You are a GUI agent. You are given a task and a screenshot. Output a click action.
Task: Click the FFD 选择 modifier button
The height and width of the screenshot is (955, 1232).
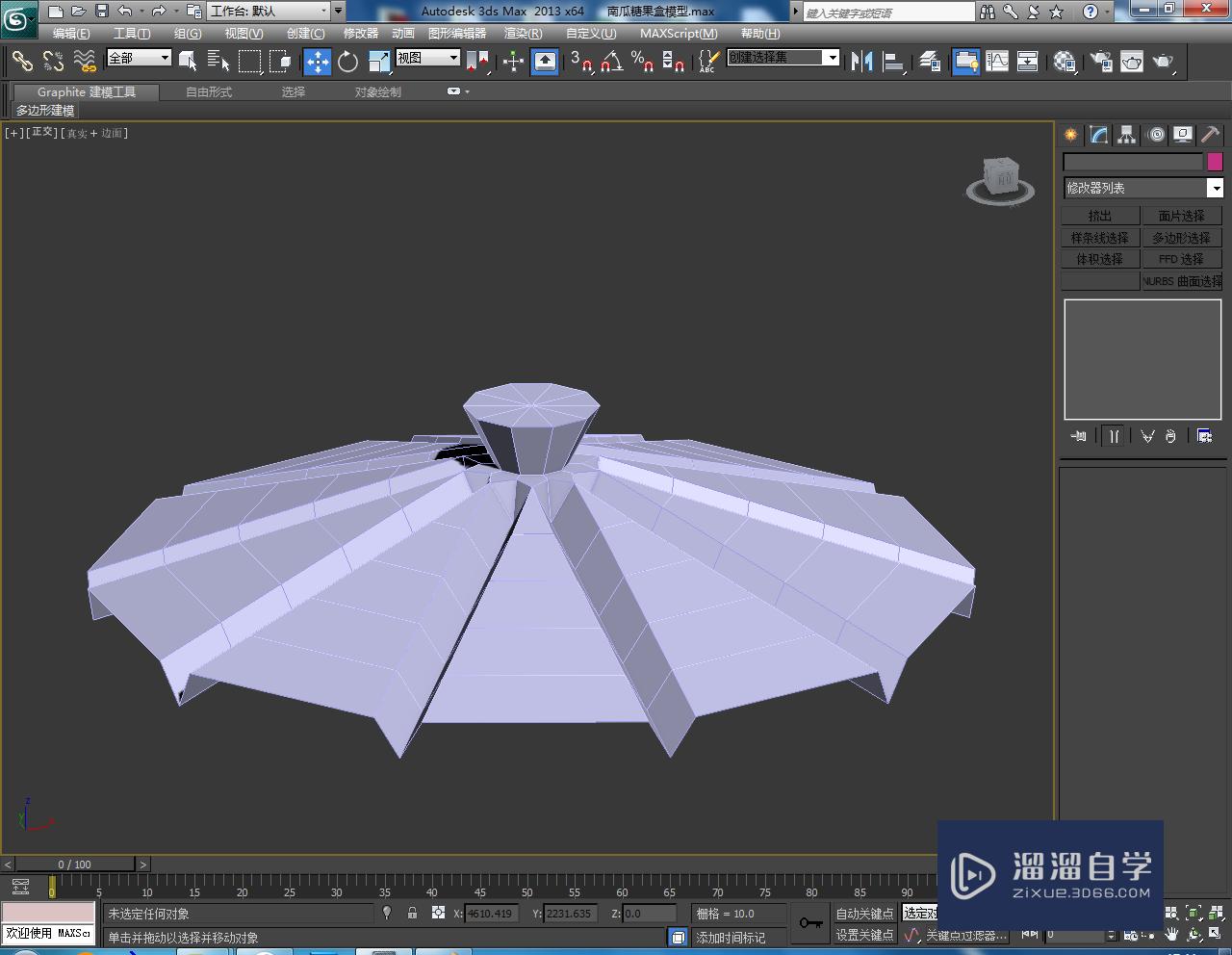coord(1181,259)
